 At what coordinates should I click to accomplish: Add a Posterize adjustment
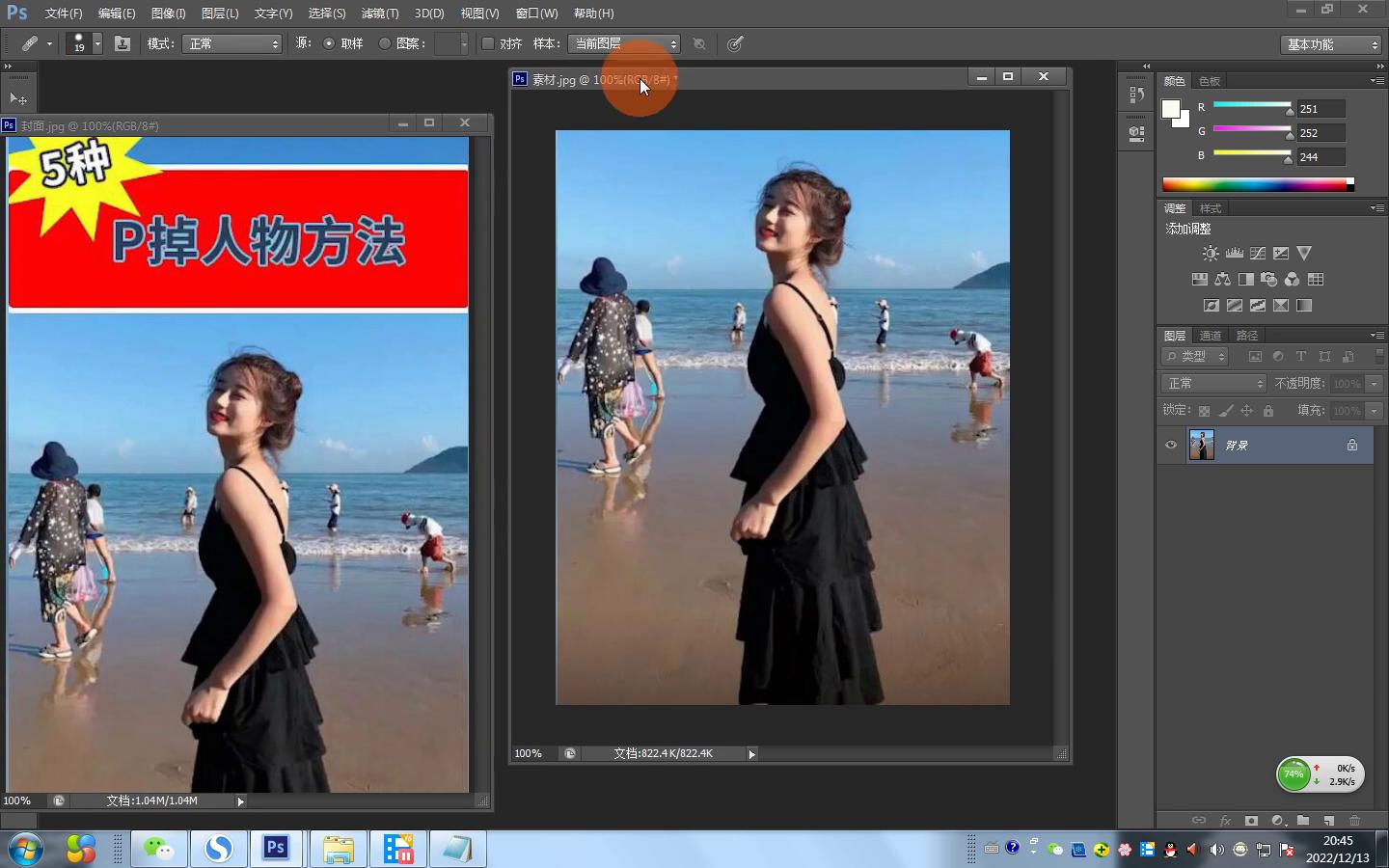(1235, 306)
